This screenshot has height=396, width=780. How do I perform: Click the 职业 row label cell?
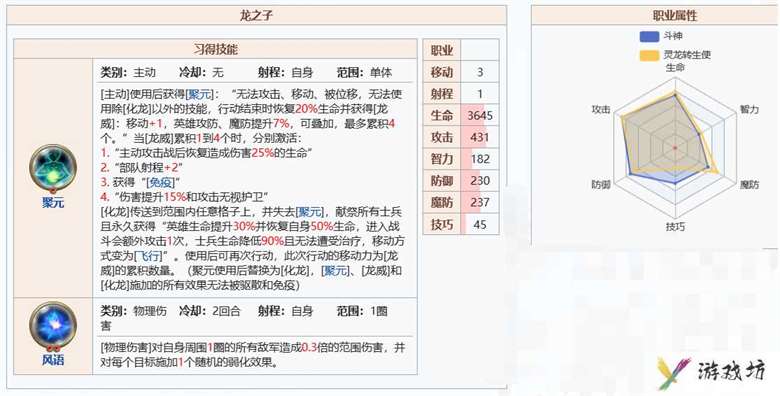click(x=442, y=50)
